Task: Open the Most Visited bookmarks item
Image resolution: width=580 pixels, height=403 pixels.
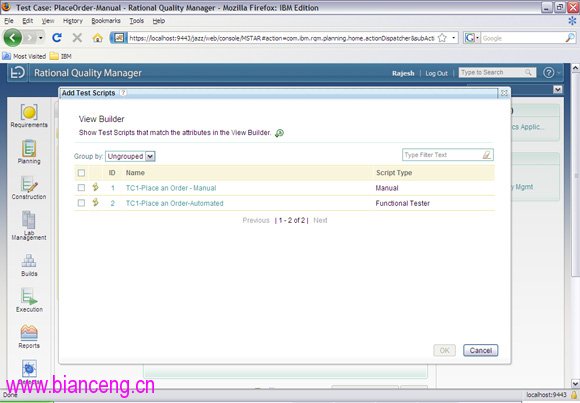Action: pyautogui.click(x=24, y=56)
